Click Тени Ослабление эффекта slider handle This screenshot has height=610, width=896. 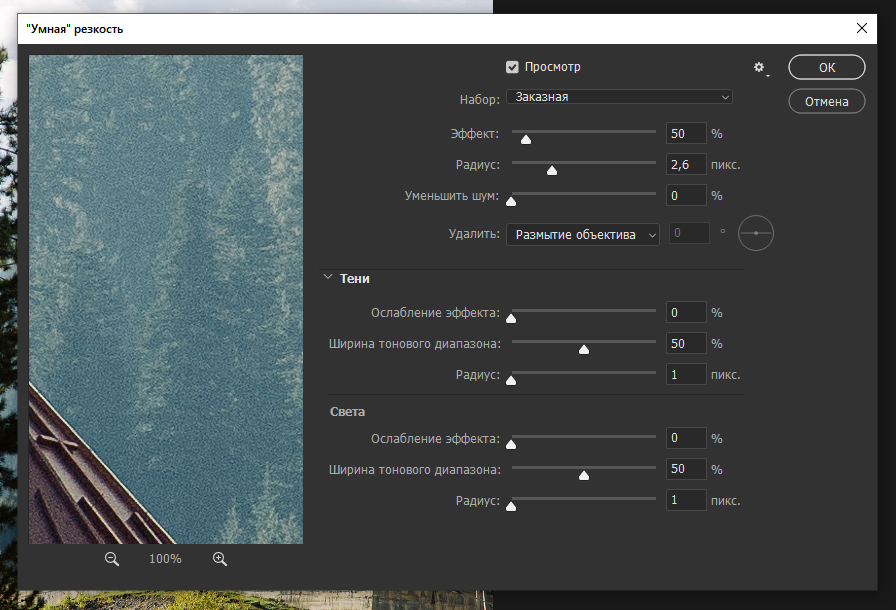[x=511, y=318]
